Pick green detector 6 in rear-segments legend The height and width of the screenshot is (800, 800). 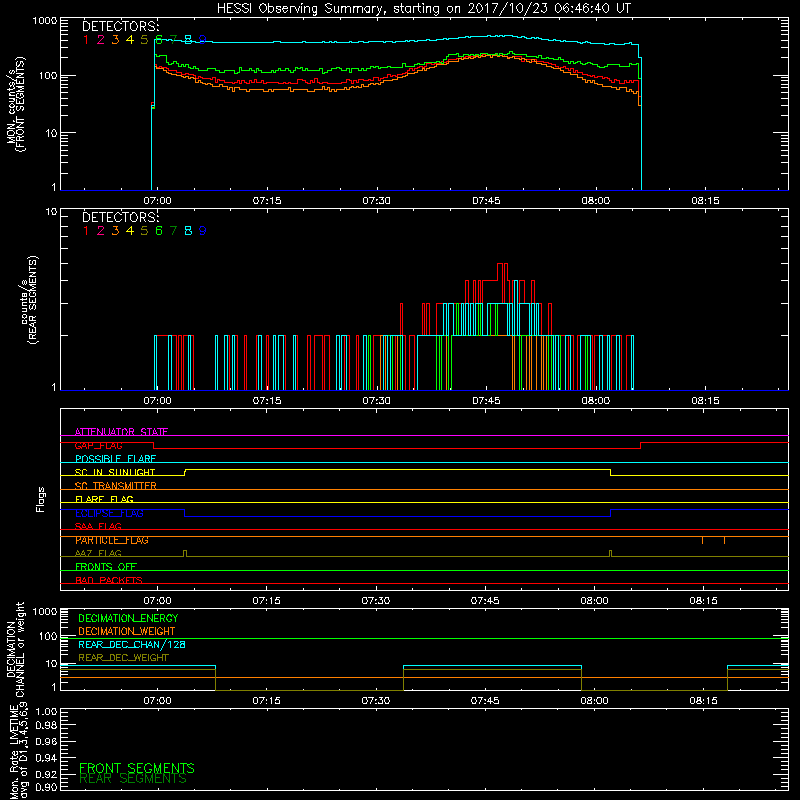pyautogui.click(x=159, y=231)
